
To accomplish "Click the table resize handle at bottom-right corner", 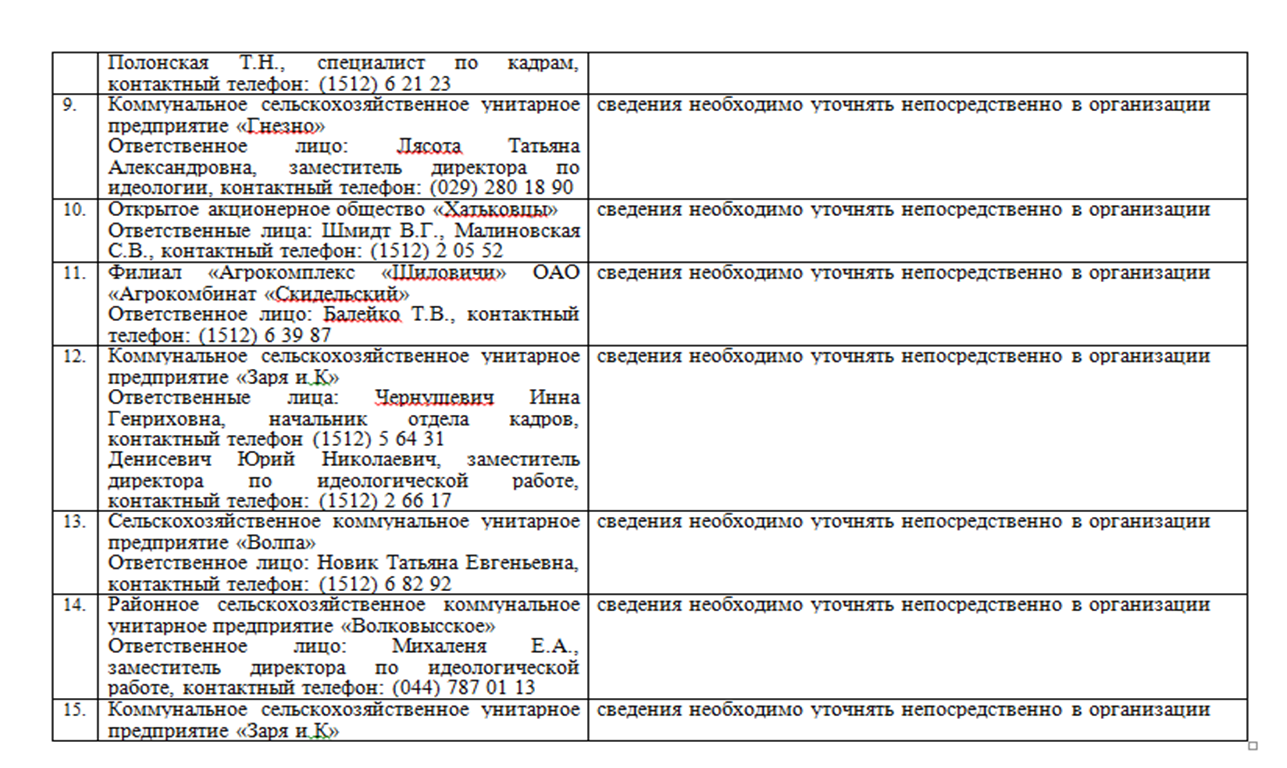I will [1253, 745].
